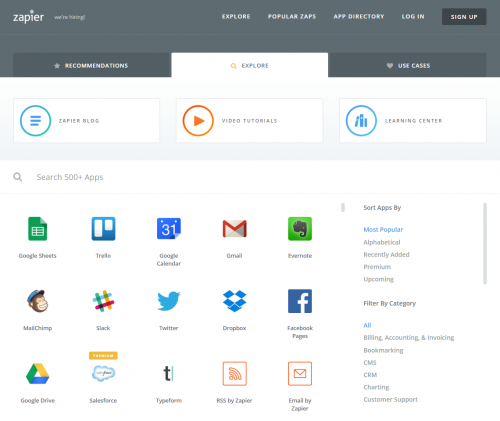The width and height of the screenshot is (500, 421).
Task: Click the Learning Center books icon
Action: (361, 121)
